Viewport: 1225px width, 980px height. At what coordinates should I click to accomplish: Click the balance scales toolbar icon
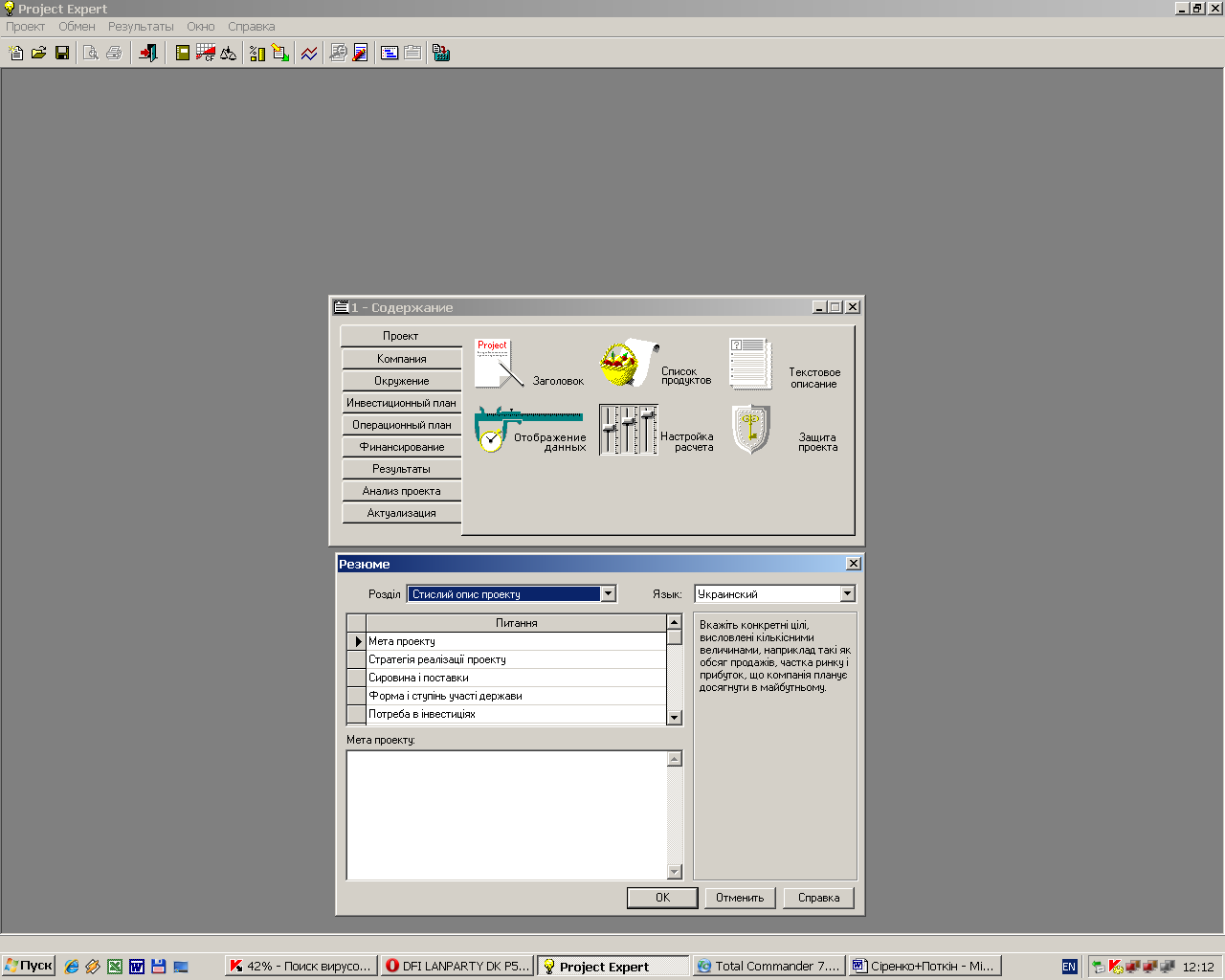pyautogui.click(x=229, y=54)
